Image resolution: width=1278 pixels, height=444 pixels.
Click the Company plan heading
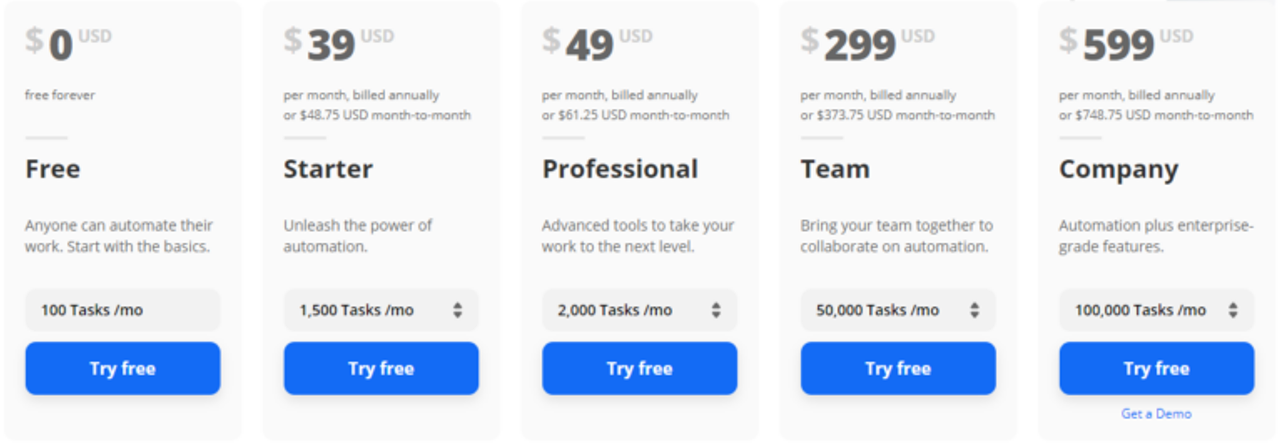point(1119,169)
